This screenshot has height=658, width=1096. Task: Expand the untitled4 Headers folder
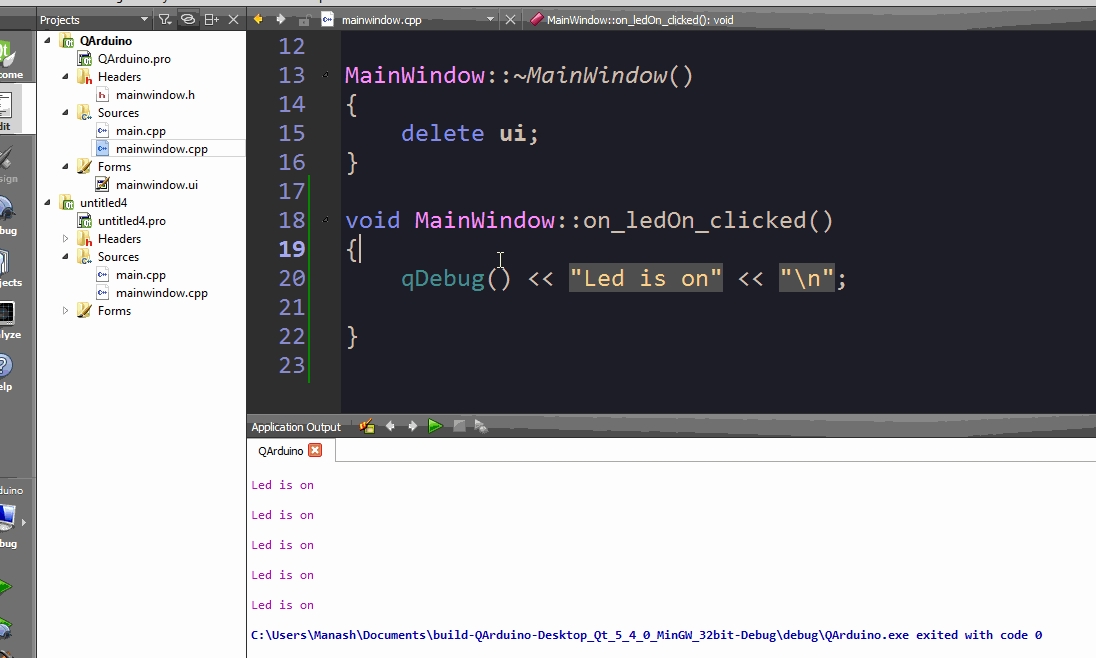65,238
